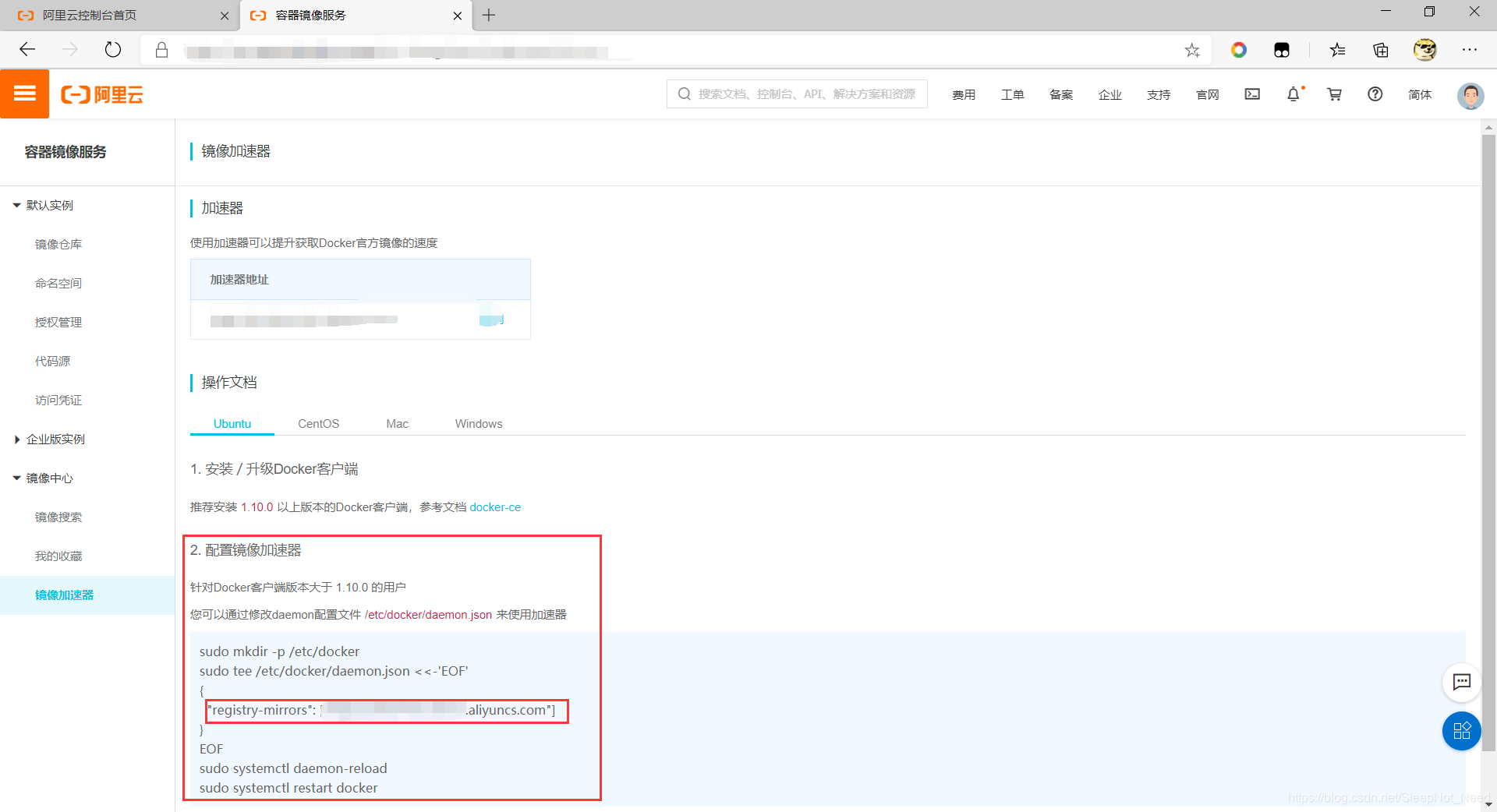This screenshot has height=812, width=1497.
Task: Open 我的收藏 in sidebar
Action: click(x=58, y=556)
